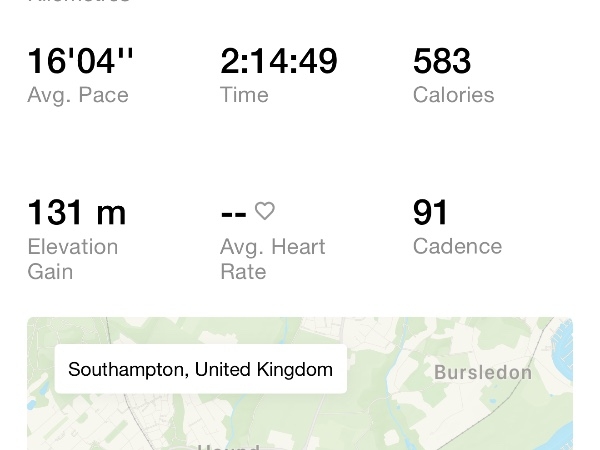Tap the Avg. Pace label
This screenshot has height=450, width=600.
78,95
